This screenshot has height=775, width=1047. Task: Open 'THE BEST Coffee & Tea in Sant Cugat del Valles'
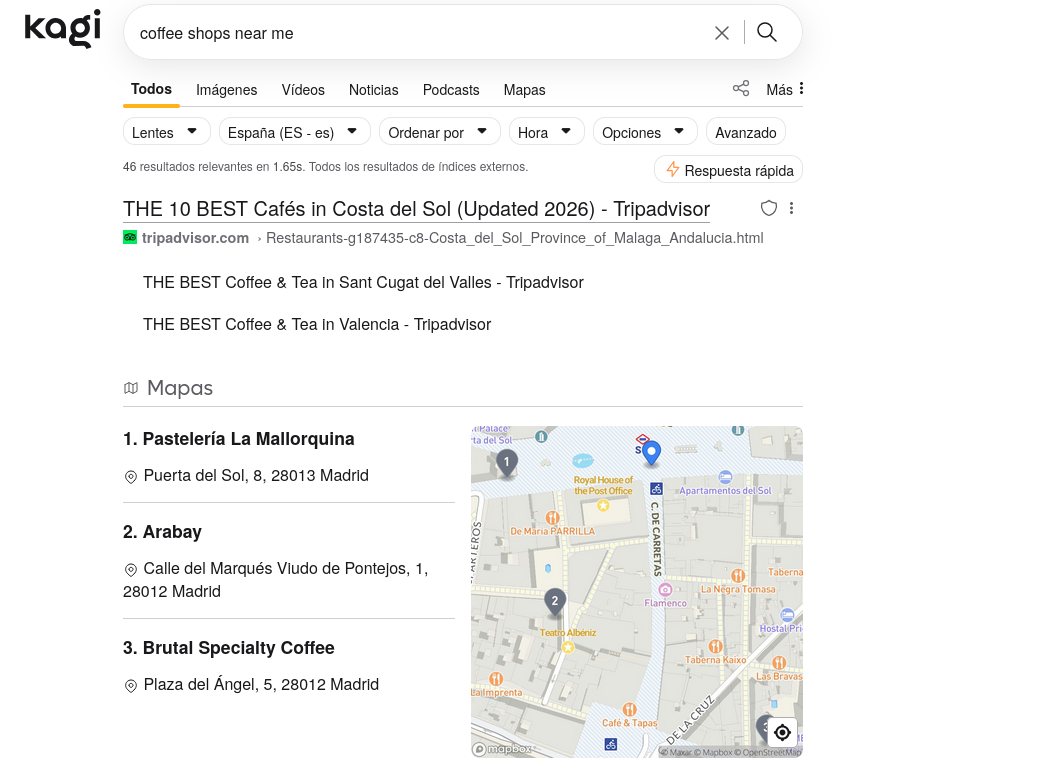[363, 282]
